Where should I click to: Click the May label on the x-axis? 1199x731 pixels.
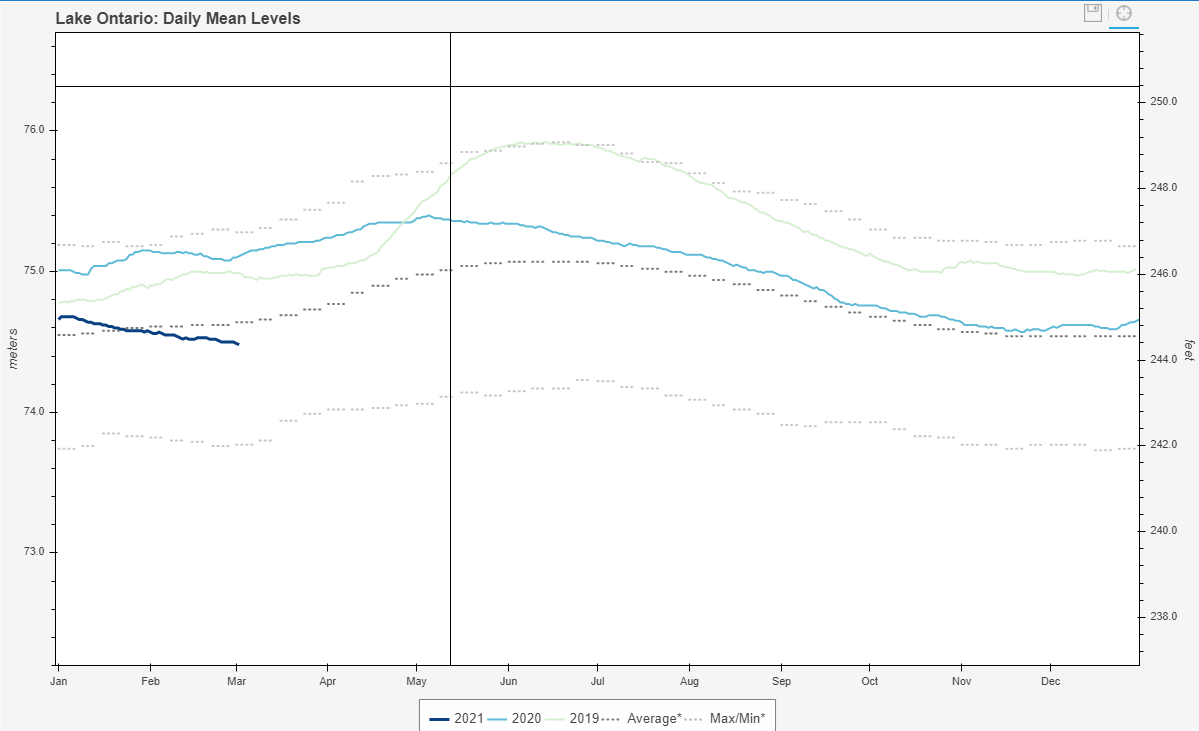click(417, 681)
